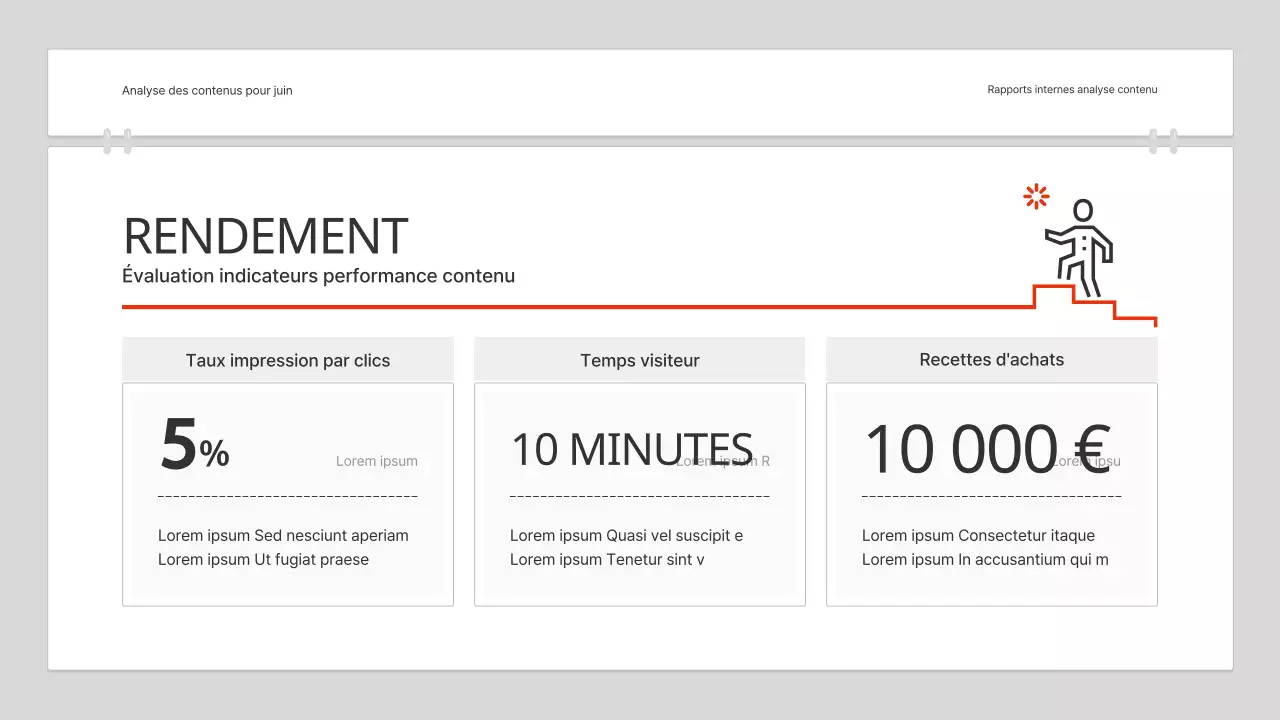Select the 5% statistic figure
This screenshot has width=1280, height=720.
point(193,447)
